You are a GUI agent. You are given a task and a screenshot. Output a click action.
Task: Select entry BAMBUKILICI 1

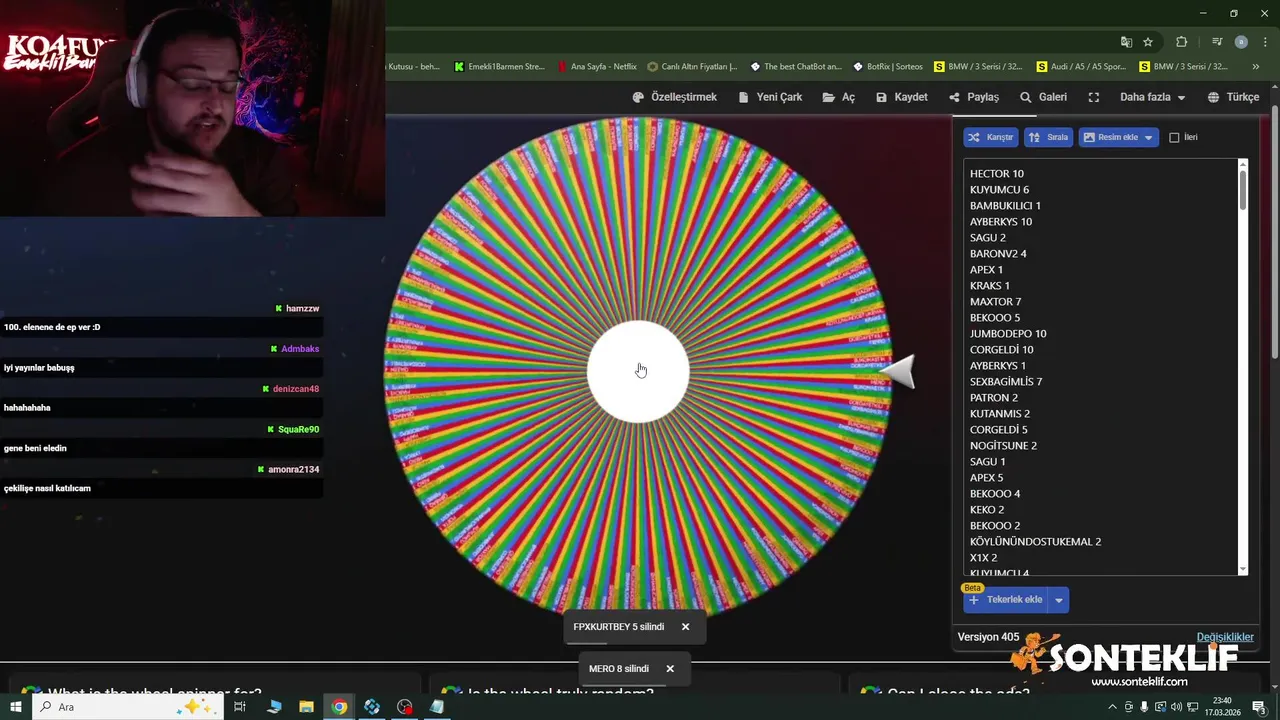(x=1005, y=206)
